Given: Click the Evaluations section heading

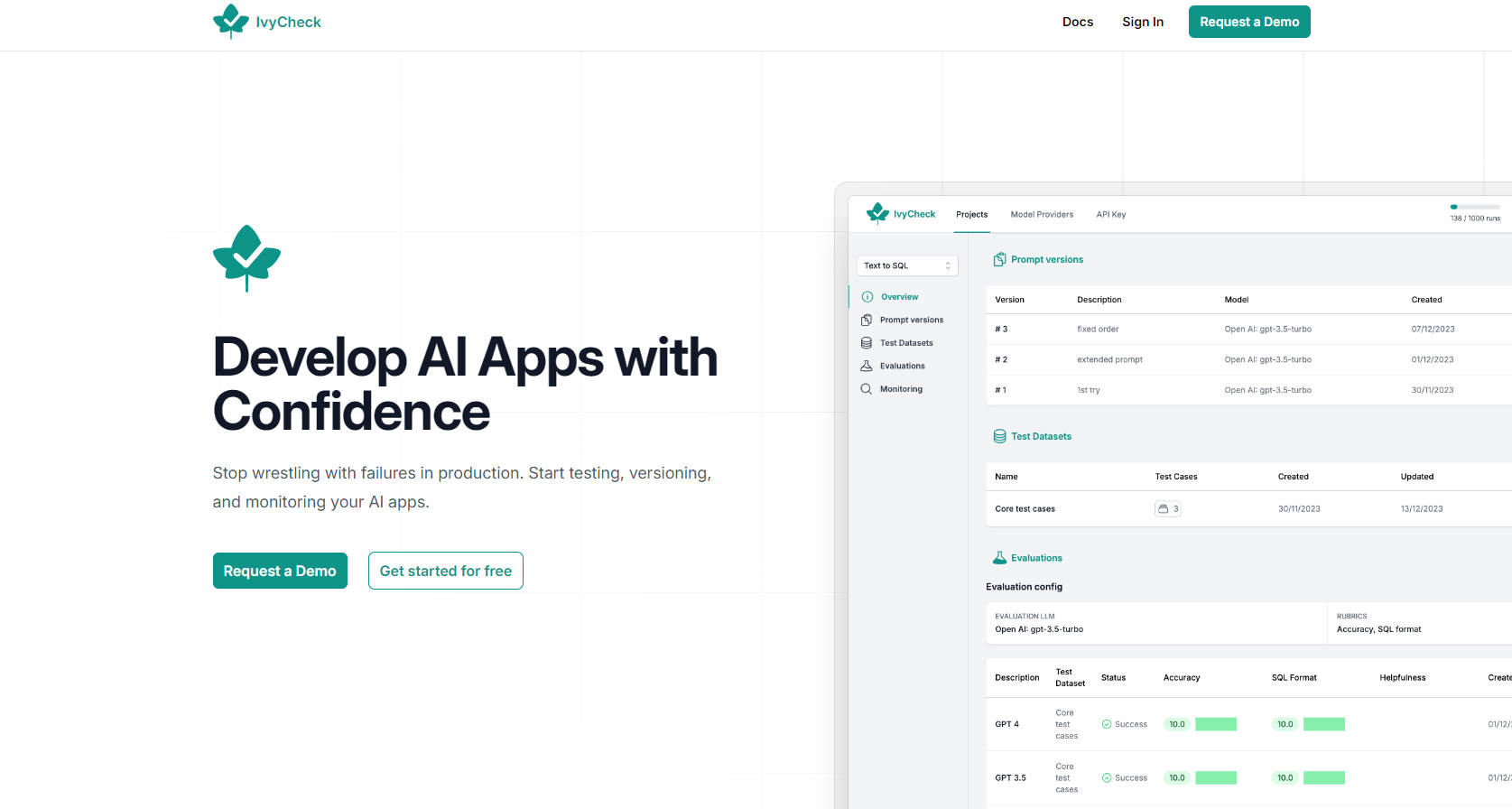Looking at the screenshot, I should click(x=1036, y=558).
